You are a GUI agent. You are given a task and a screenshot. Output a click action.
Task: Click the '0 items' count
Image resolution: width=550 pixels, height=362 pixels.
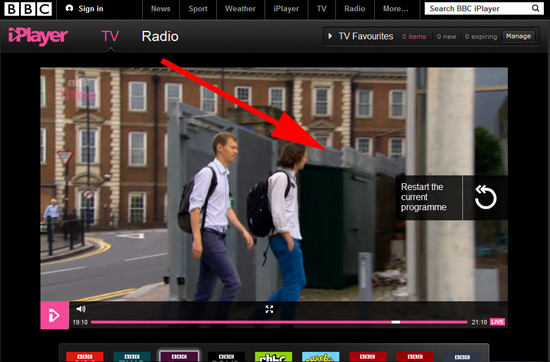click(x=414, y=36)
